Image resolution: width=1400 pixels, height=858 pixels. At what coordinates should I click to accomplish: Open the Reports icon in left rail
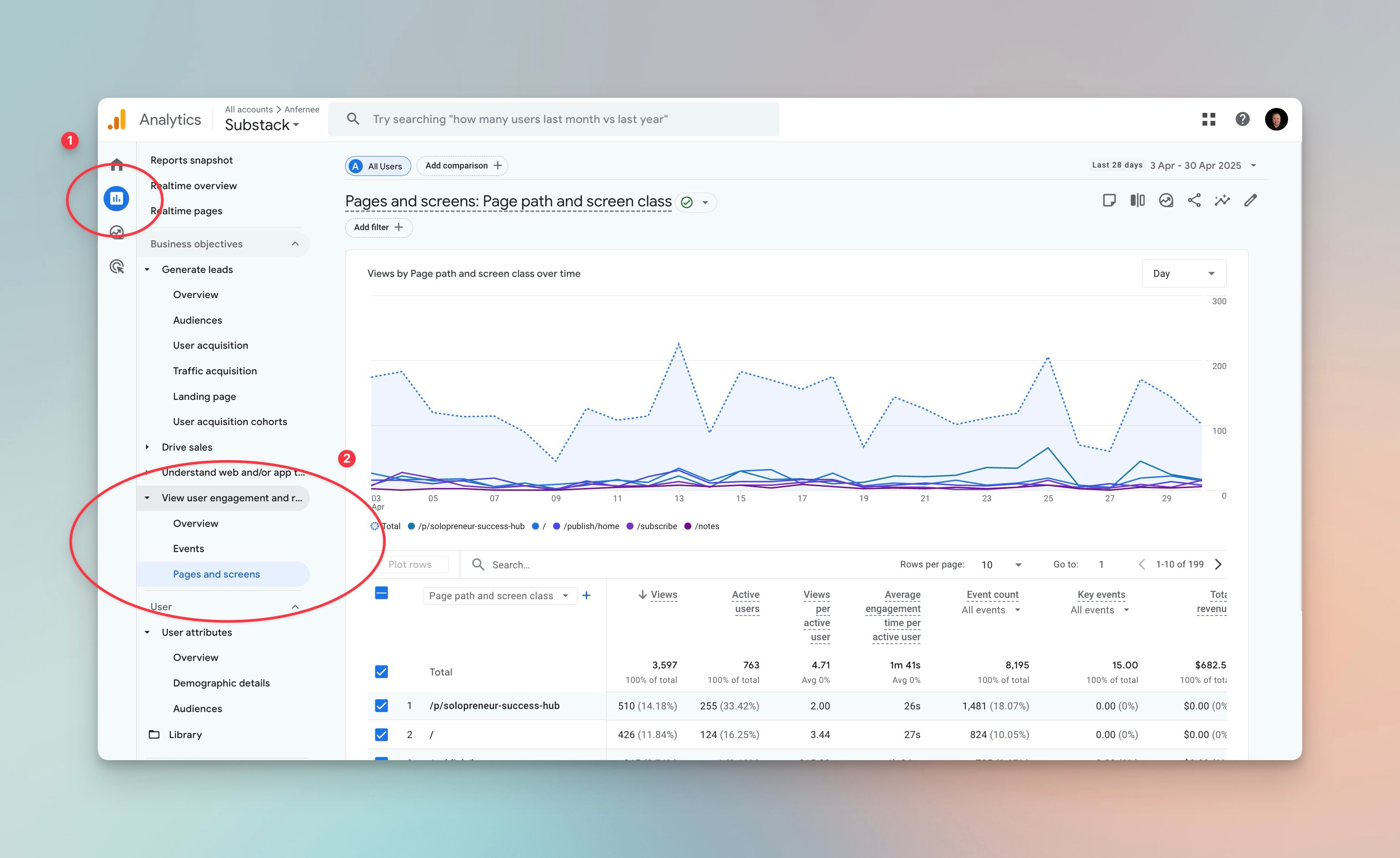pos(116,198)
